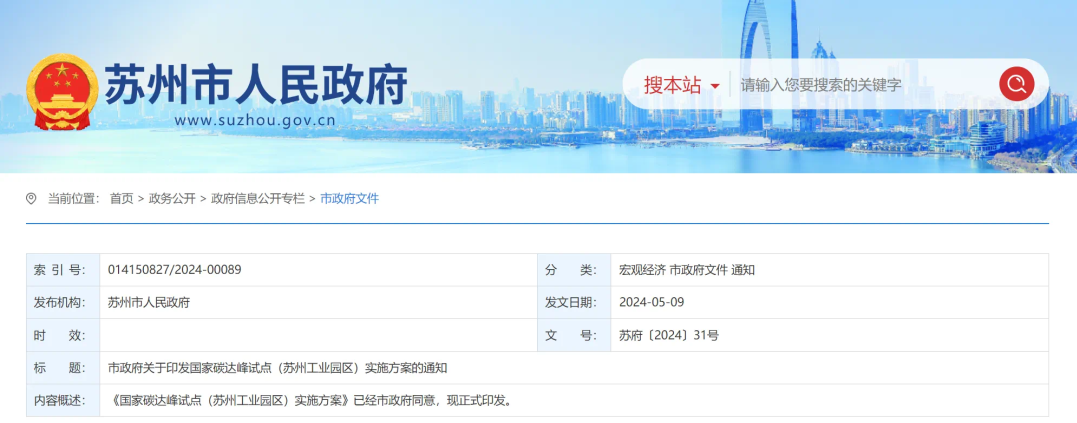
Task: Click the 发布机构 value 苏州市人民政府
Action: pos(148,303)
